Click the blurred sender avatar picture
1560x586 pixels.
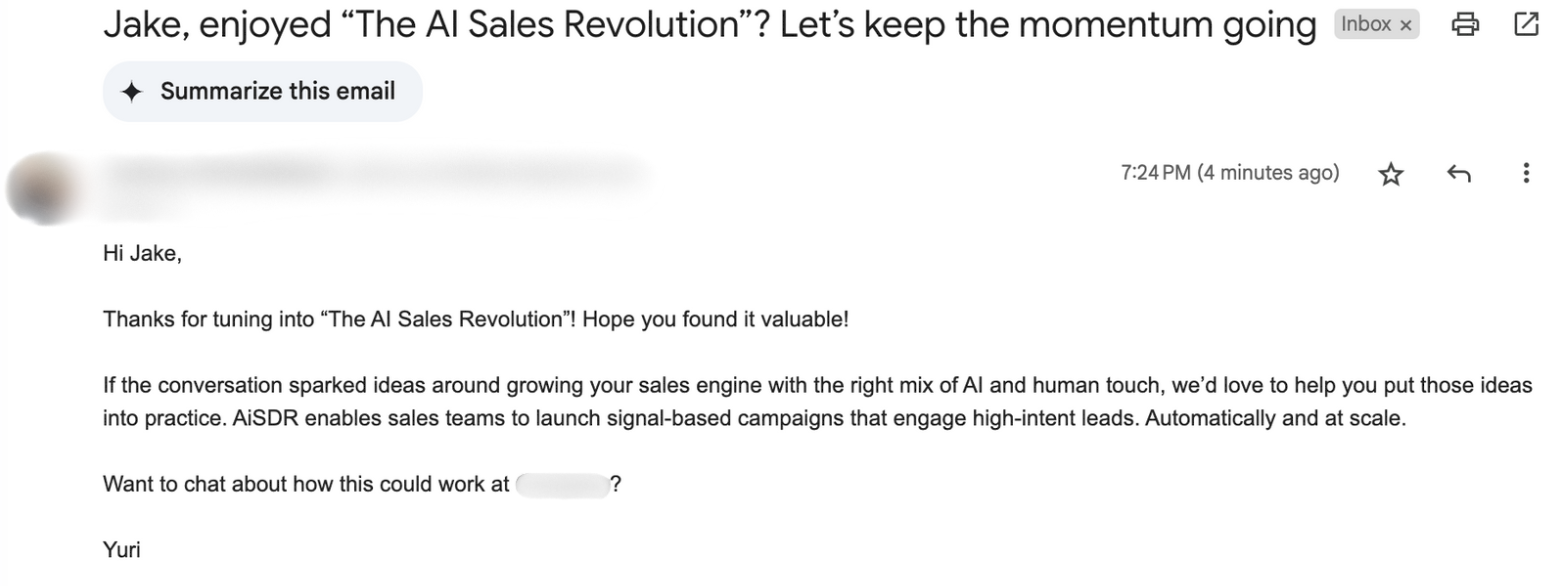coord(43,187)
